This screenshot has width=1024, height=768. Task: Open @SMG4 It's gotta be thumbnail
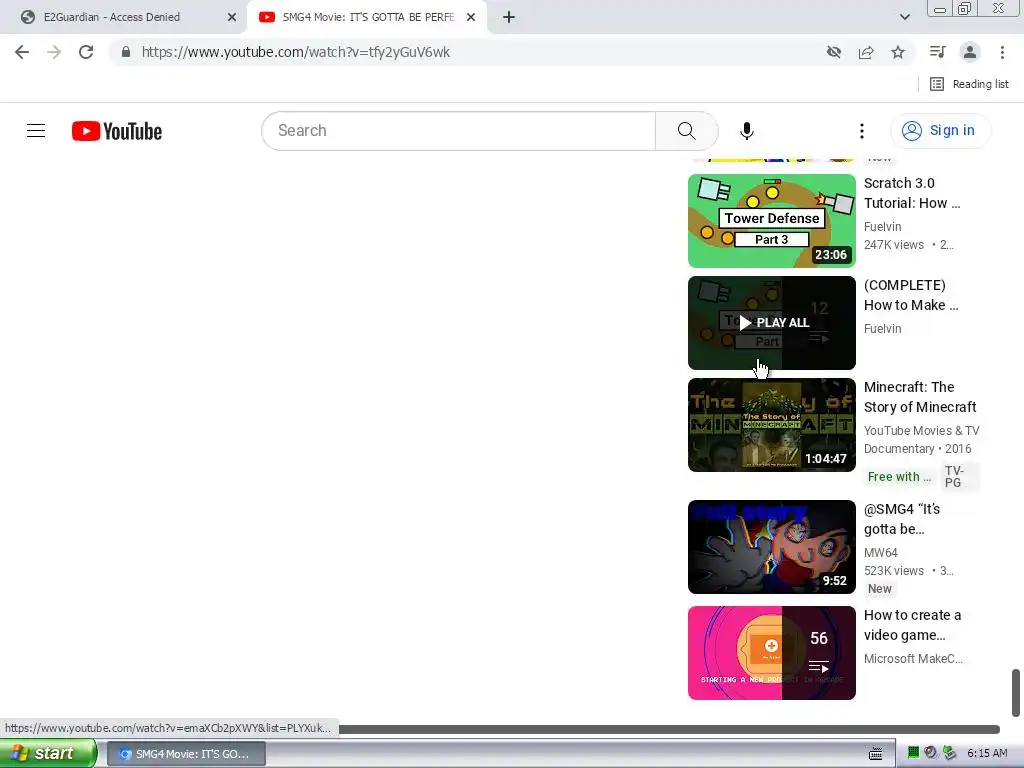[771, 547]
